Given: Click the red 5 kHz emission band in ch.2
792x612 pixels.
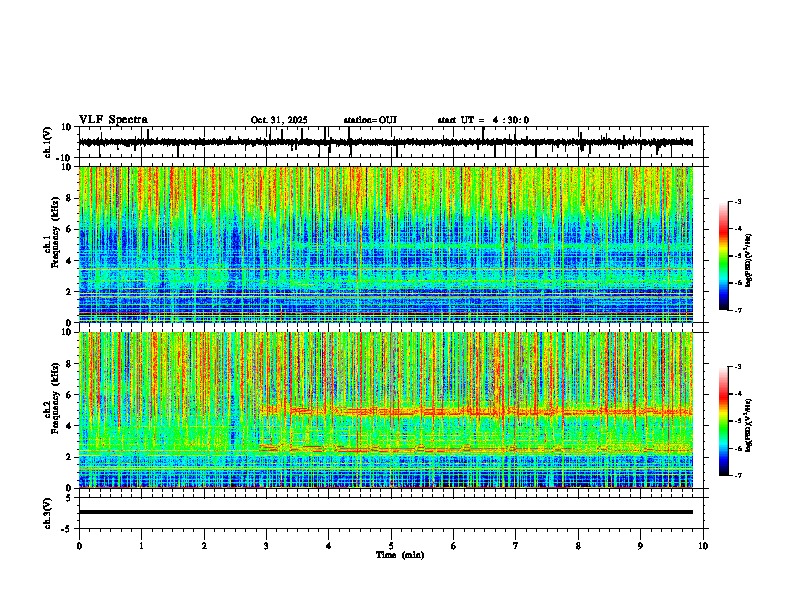Looking at the screenshot, I should 475,412.
